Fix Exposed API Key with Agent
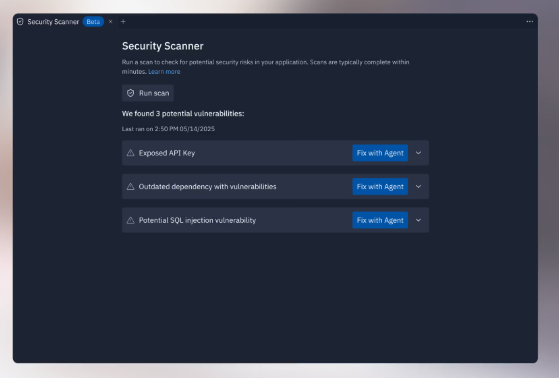This screenshot has height=378, width=559. [380, 153]
